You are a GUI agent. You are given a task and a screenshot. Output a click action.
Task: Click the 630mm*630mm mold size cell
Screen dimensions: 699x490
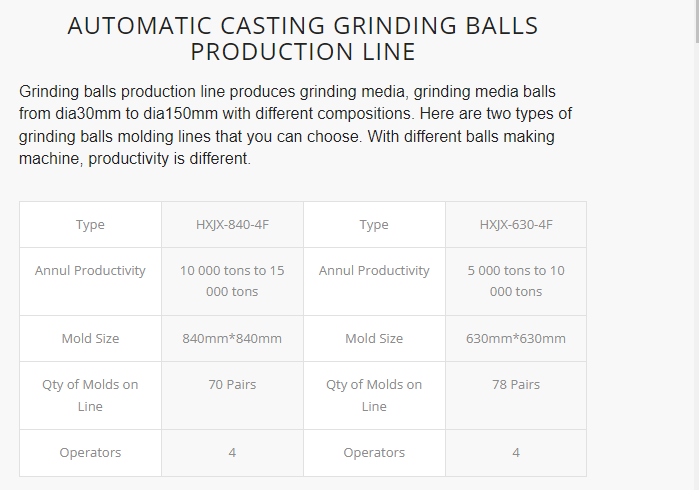point(516,338)
